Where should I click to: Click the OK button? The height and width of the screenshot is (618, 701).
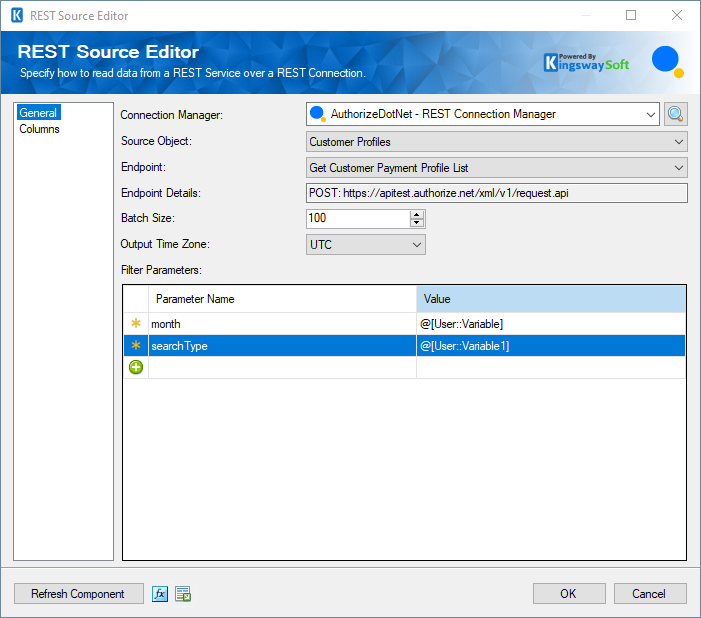[569, 594]
